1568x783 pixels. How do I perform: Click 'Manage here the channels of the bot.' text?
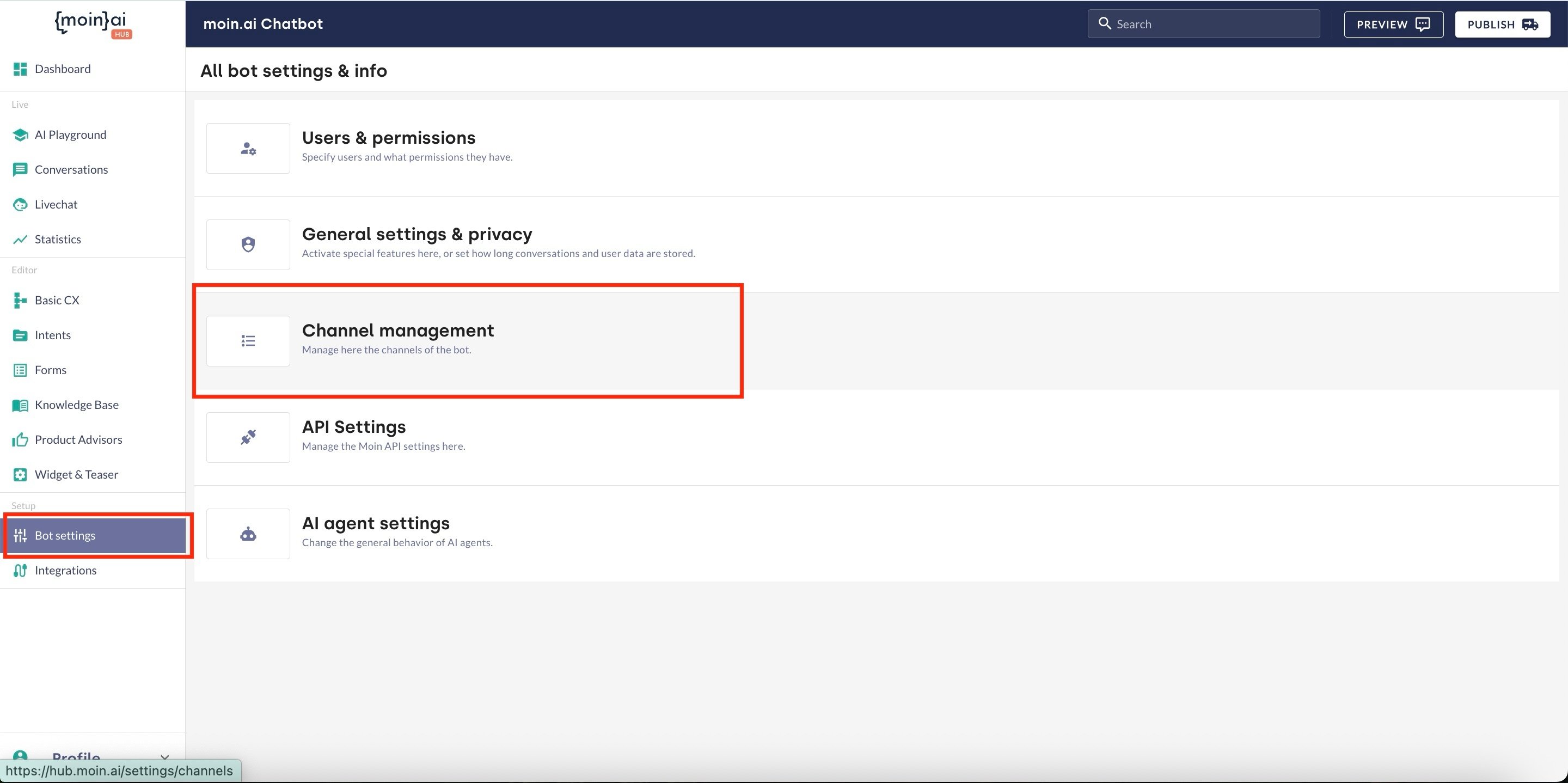tap(387, 350)
